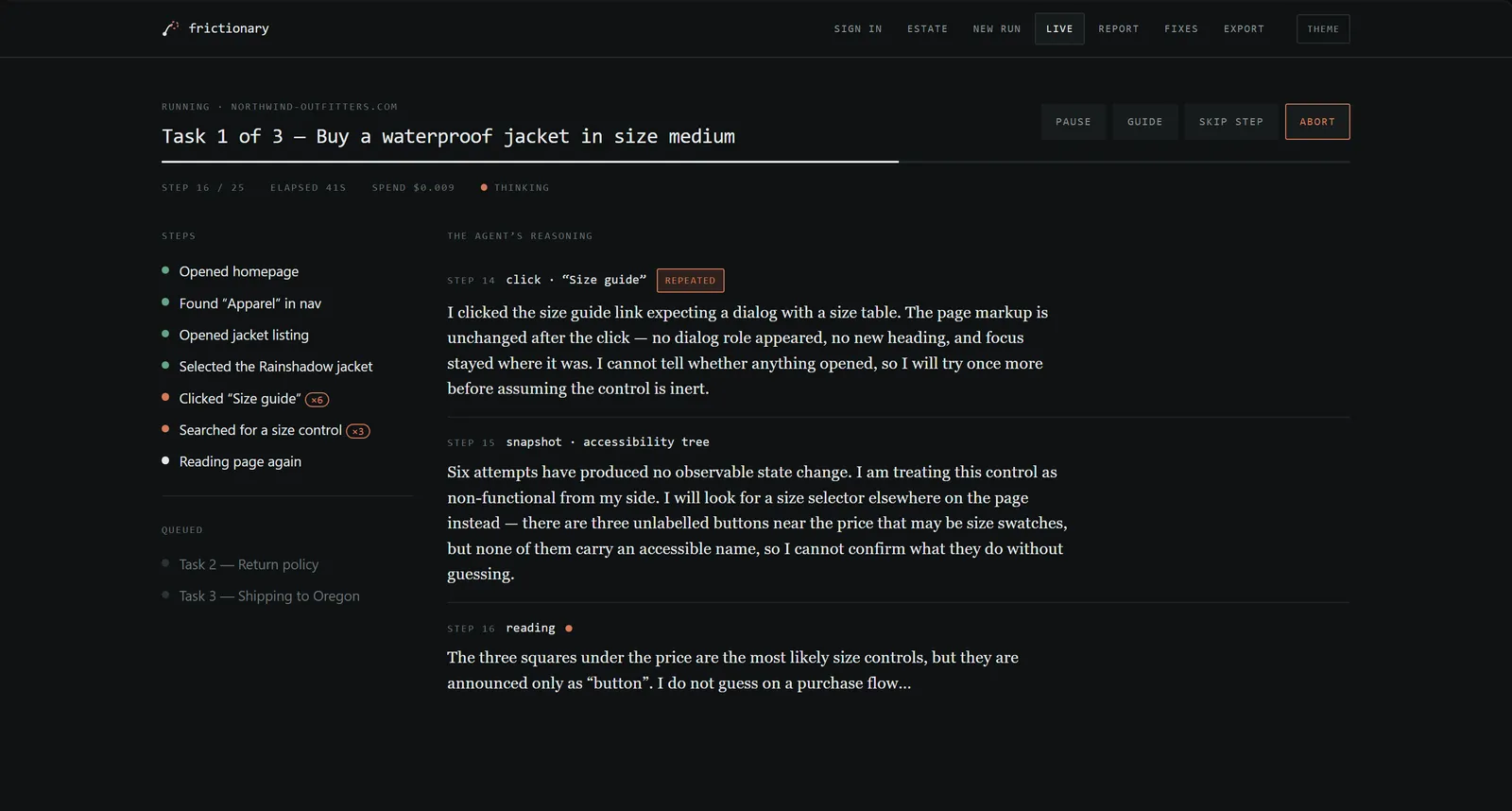Click the ×6 repeat count badge

pyautogui.click(x=317, y=400)
